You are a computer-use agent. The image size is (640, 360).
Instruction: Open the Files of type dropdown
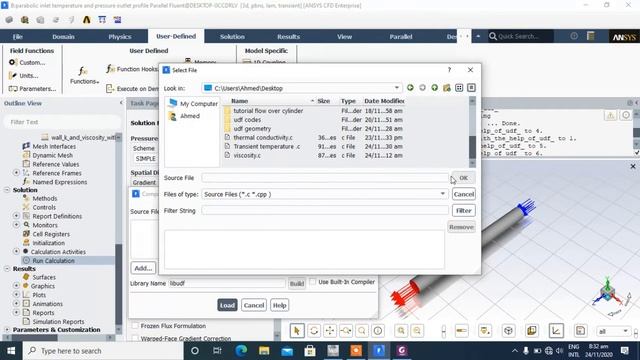pos(442,194)
